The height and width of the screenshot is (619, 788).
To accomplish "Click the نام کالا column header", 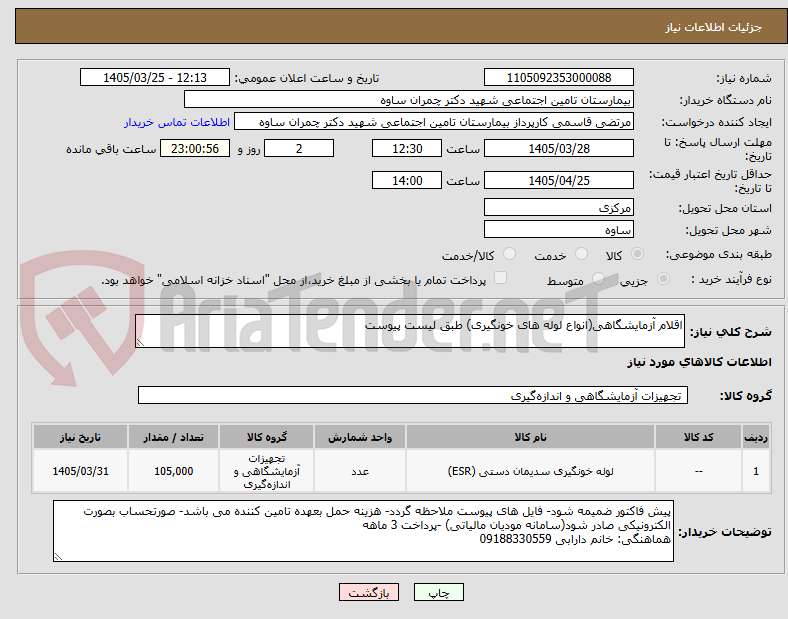I will click(x=530, y=437).
